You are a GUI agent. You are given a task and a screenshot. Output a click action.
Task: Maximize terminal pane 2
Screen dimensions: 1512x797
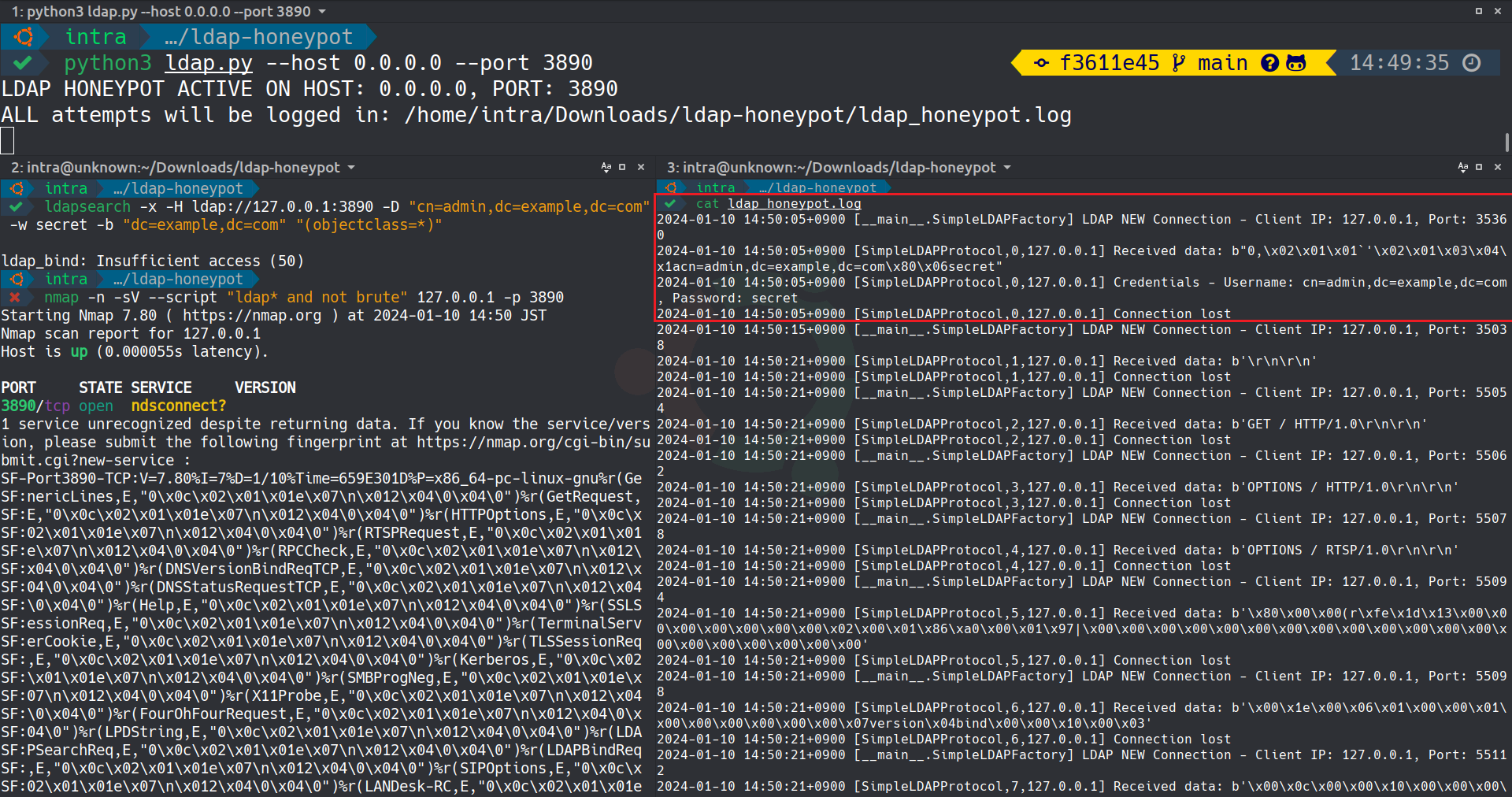click(622, 167)
